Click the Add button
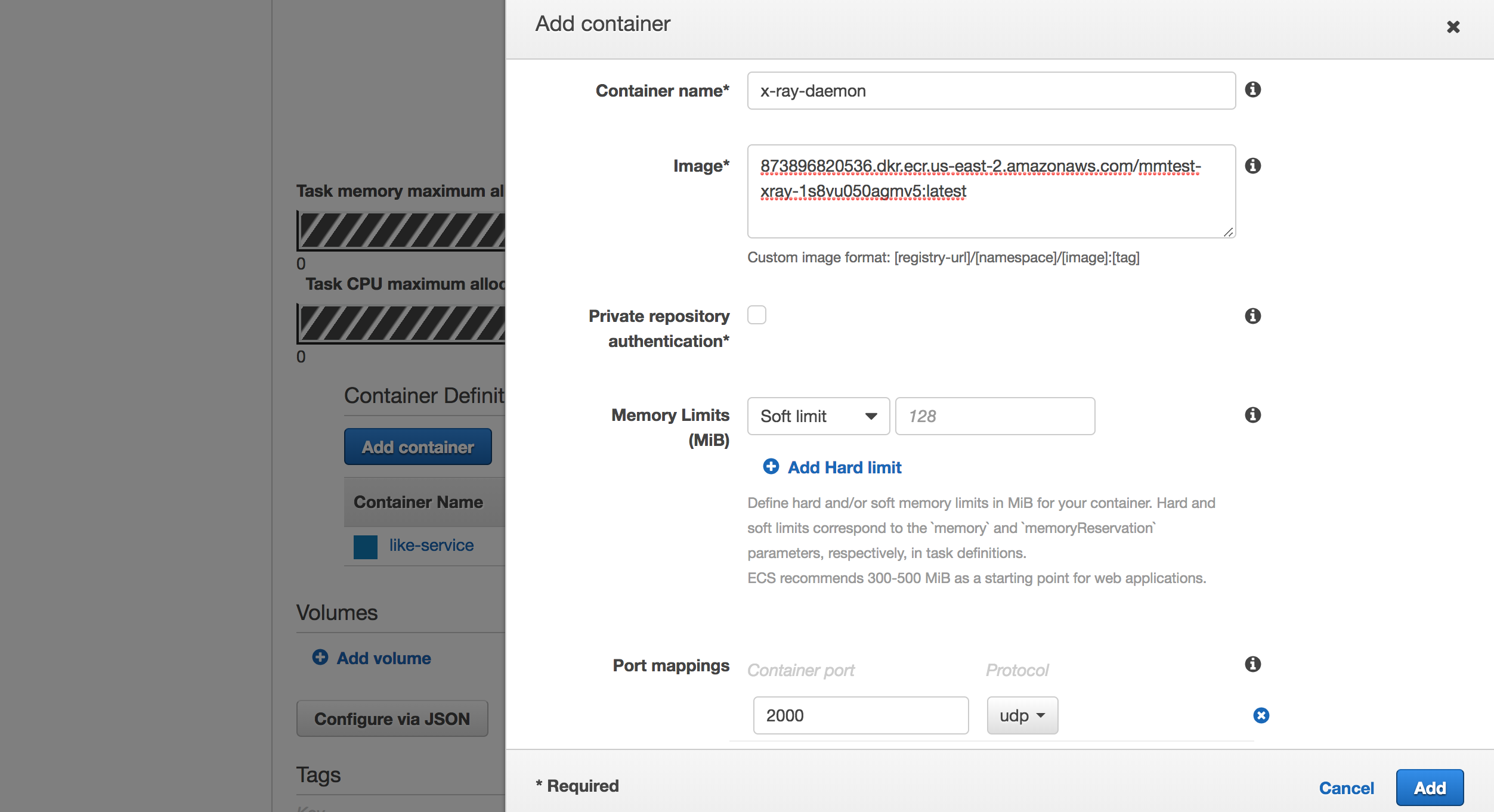Image resolution: width=1494 pixels, height=812 pixels. pos(1430,788)
